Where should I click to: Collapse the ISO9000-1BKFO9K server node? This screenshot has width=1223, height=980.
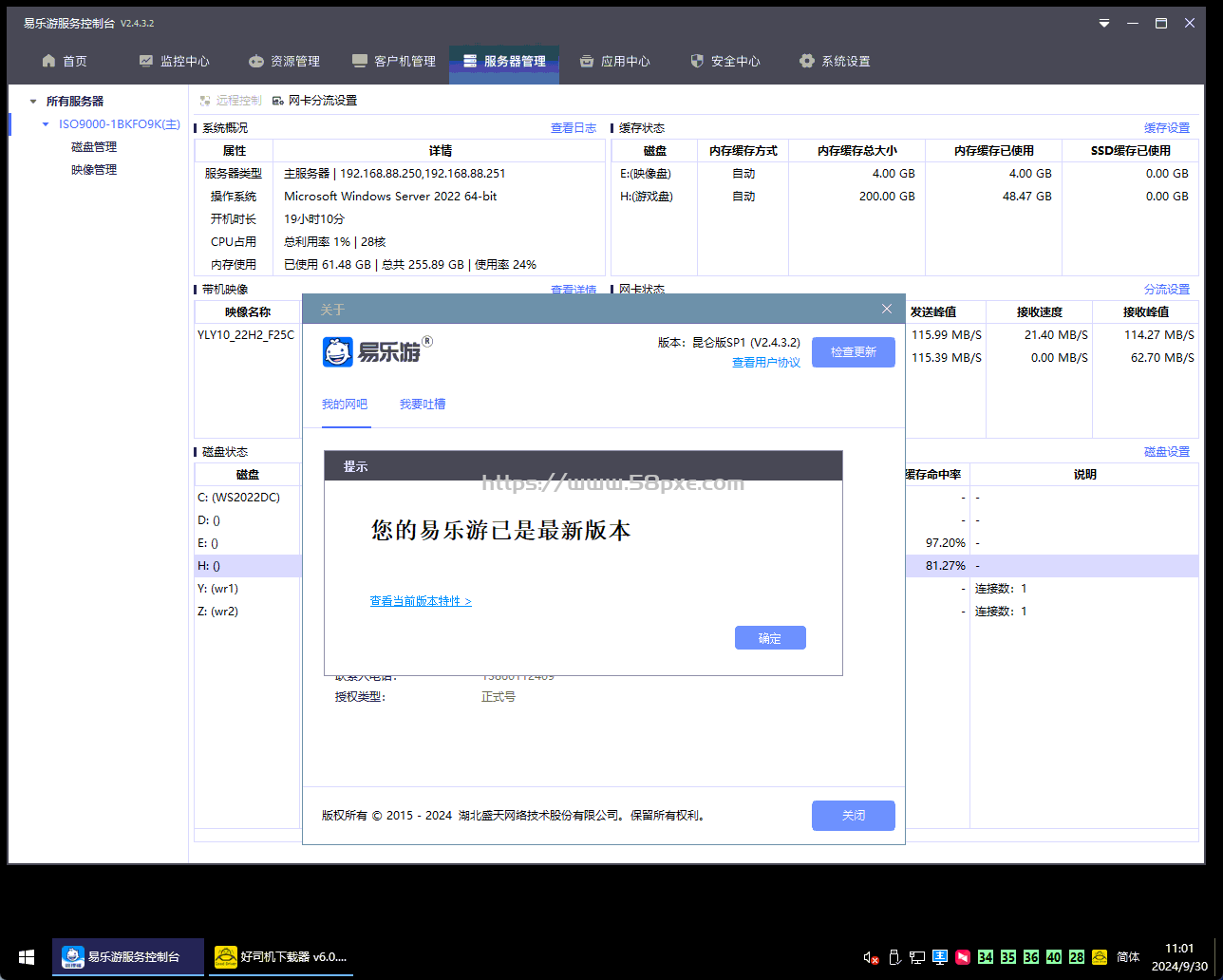[x=46, y=124]
